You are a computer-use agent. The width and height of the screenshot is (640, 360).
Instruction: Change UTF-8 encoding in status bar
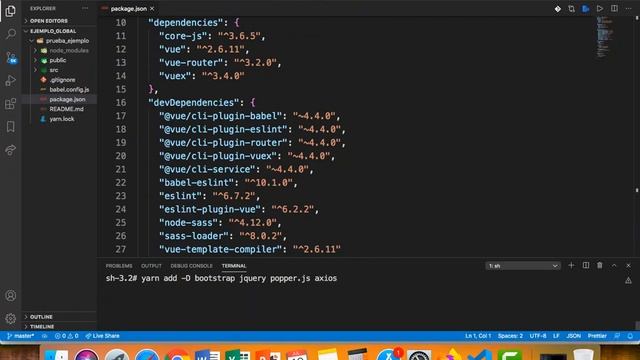538,336
